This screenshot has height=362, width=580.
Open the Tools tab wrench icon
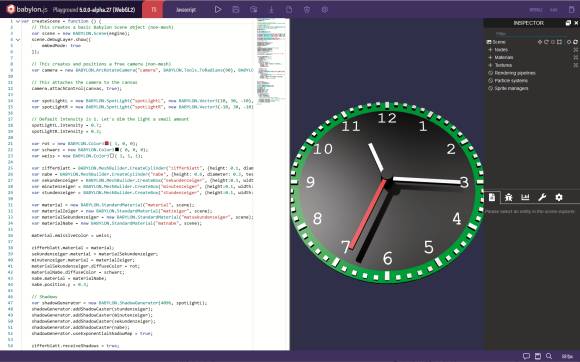click(542, 197)
